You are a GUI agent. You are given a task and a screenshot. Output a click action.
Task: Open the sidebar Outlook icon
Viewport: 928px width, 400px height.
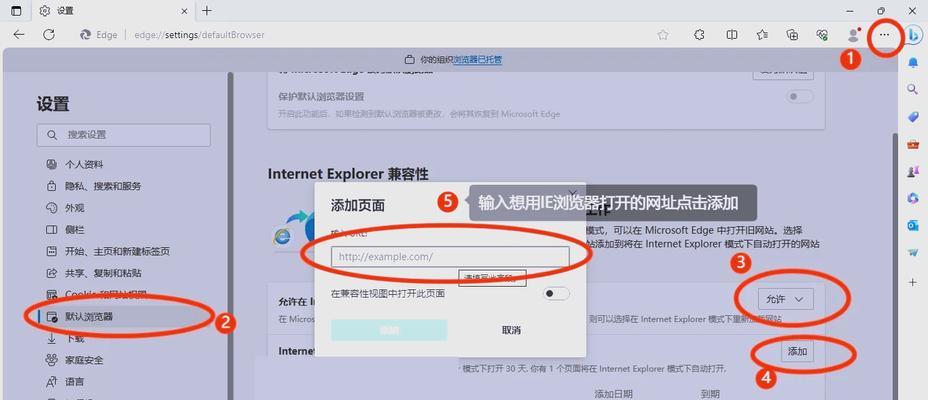(913, 225)
